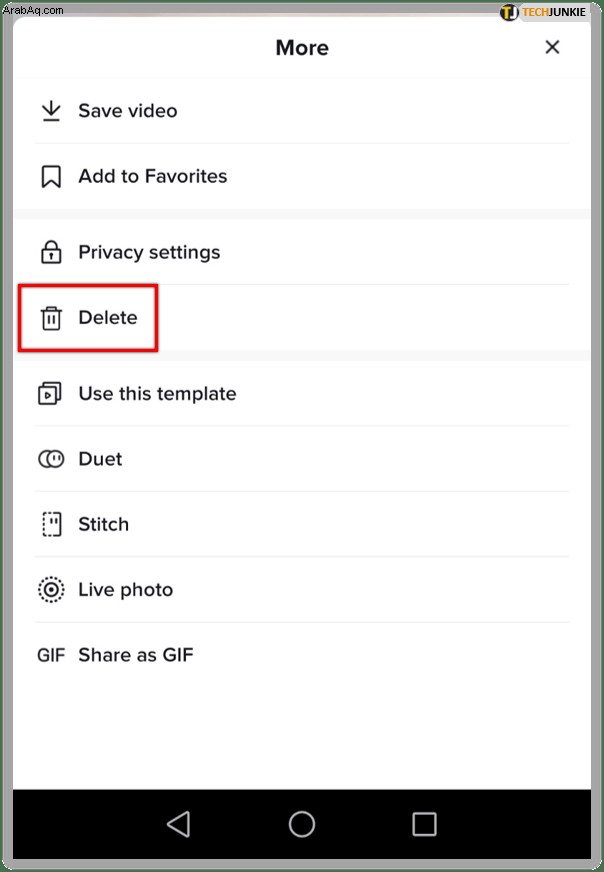Viewport: 604px width, 872px height.
Task: Close the More menu with X
Action: point(552,47)
